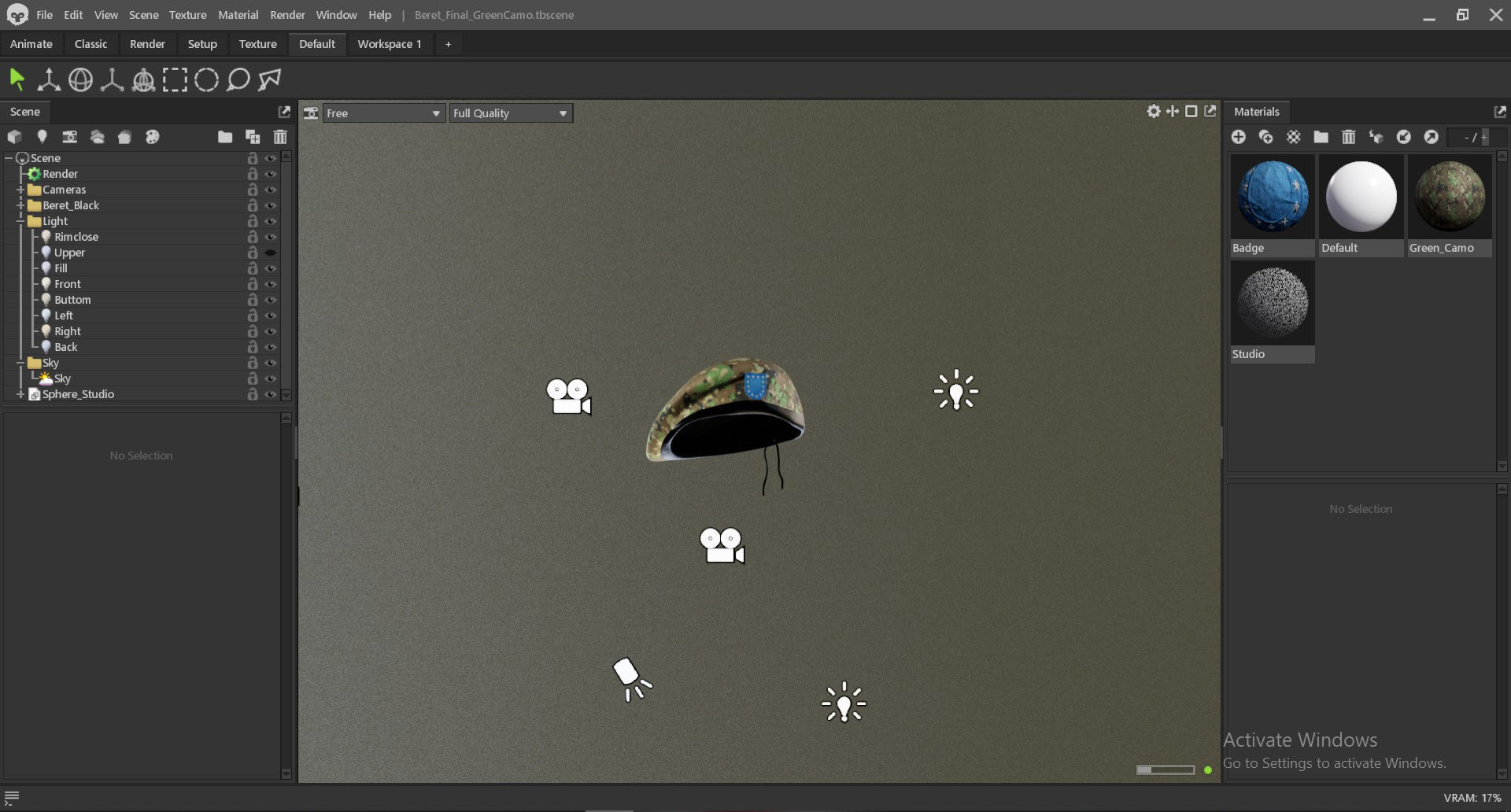Duplicate selection using the Scene panel icon
Image resolution: width=1511 pixels, height=812 pixels.
tap(253, 137)
